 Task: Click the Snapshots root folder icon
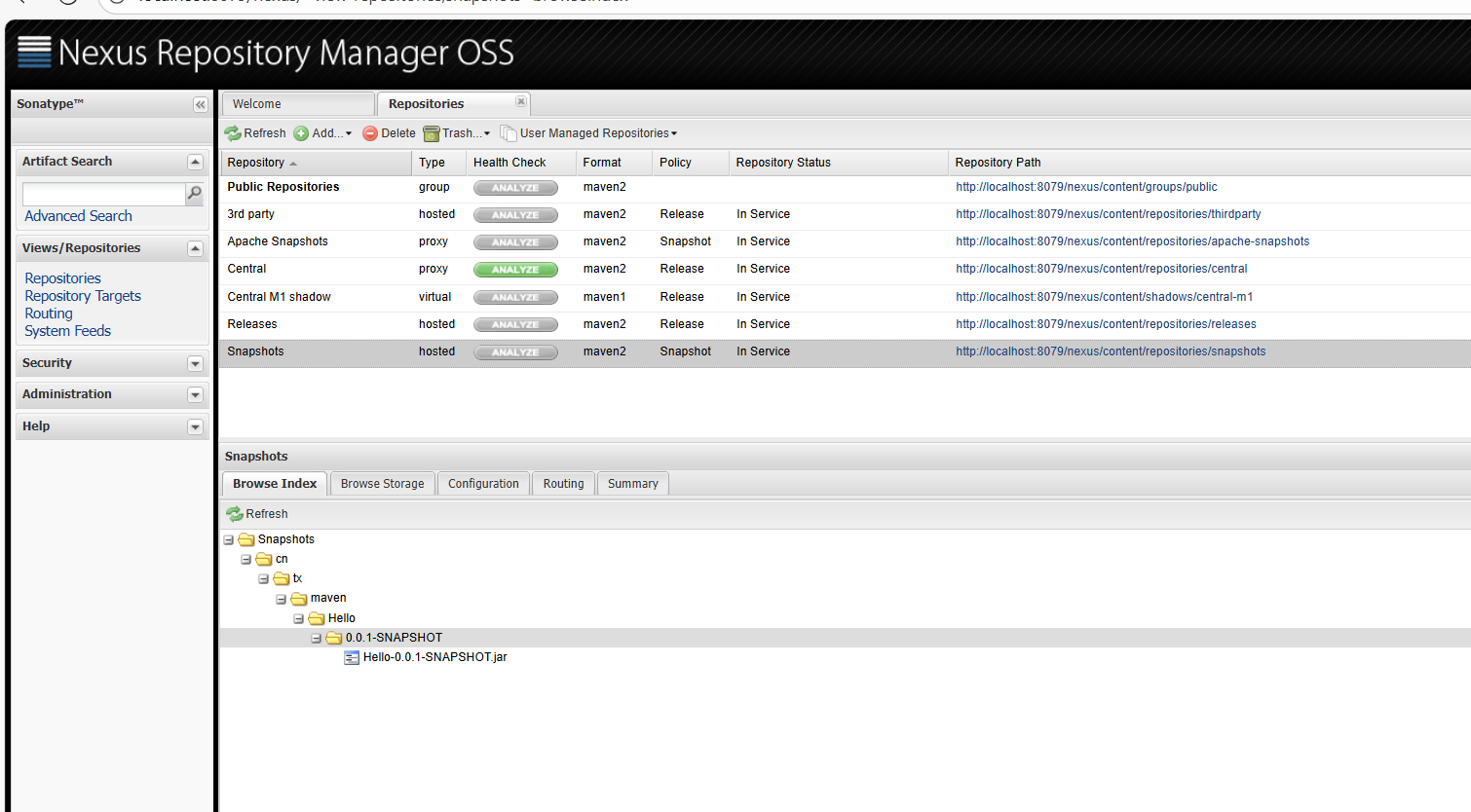click(246, 539)
